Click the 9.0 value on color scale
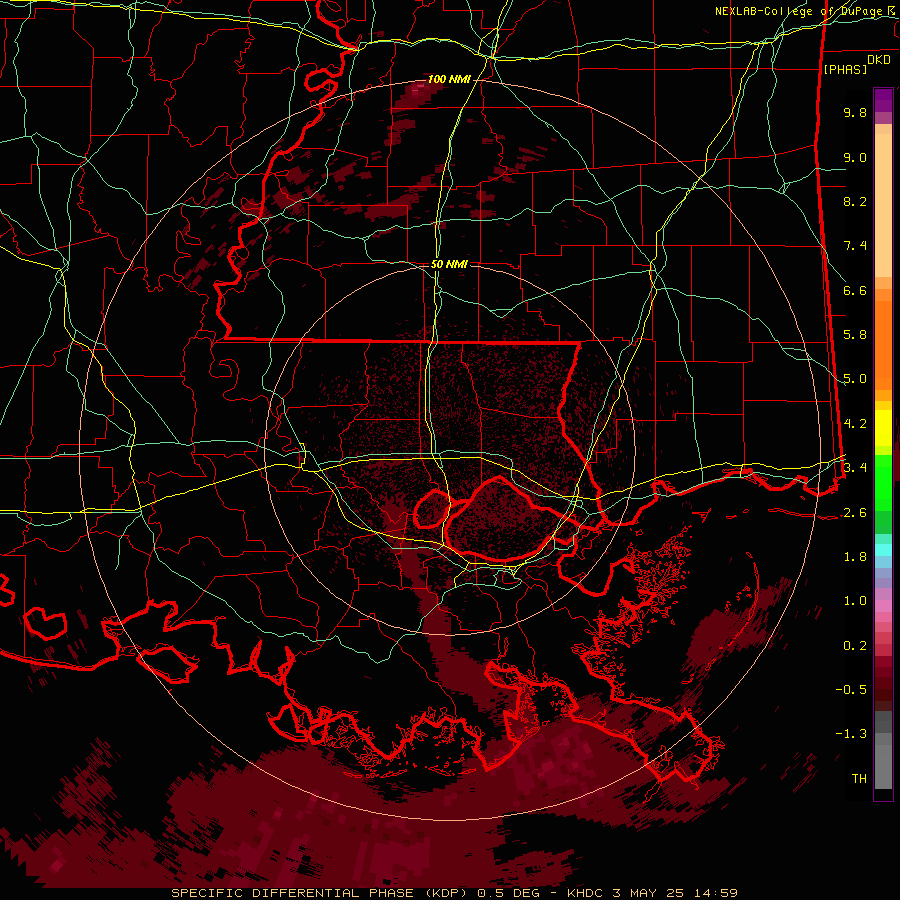Screen dimensions: 900x900 (x=855, y=157)
